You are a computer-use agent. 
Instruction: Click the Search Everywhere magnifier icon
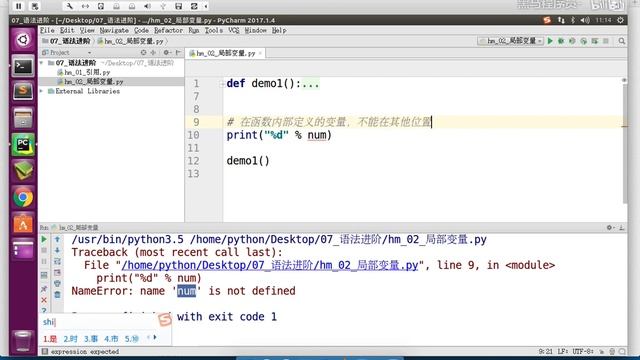(622, 41)
